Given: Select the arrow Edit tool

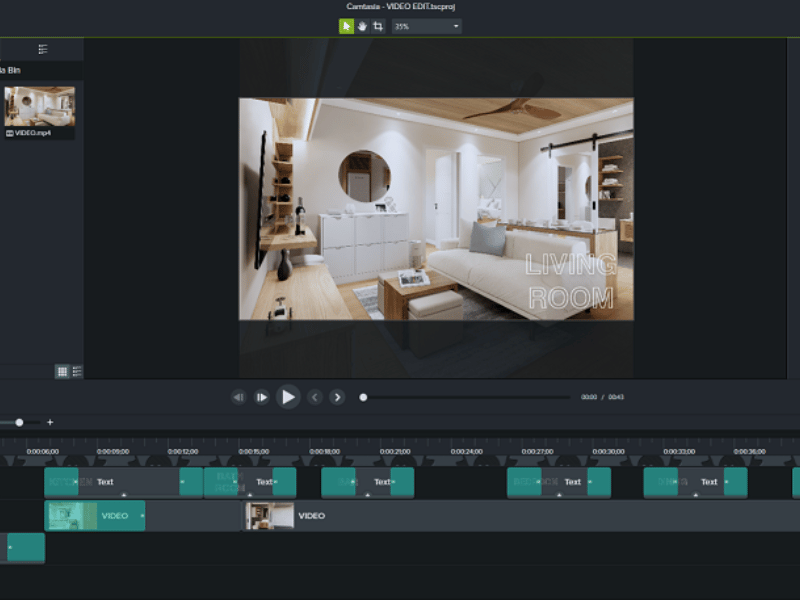Looking at the screenshot, I should click(346, 26).
